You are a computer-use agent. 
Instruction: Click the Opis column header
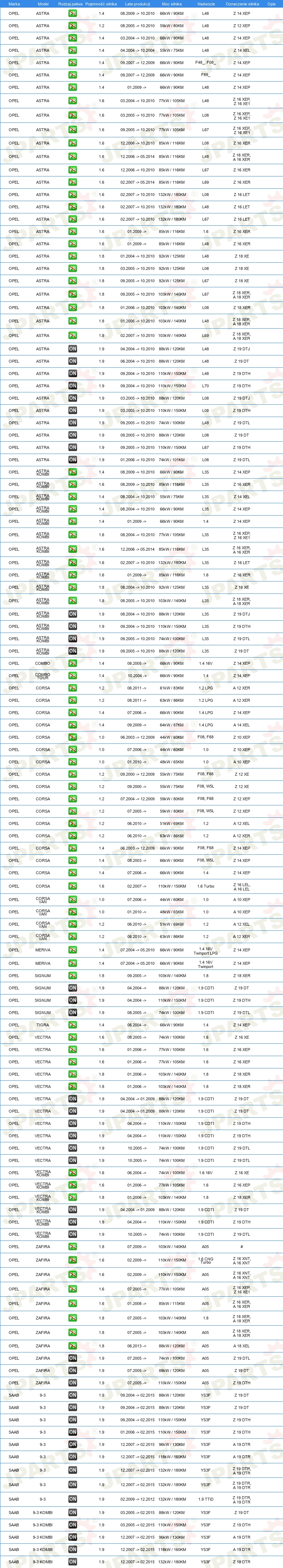[x=271, y=4]
